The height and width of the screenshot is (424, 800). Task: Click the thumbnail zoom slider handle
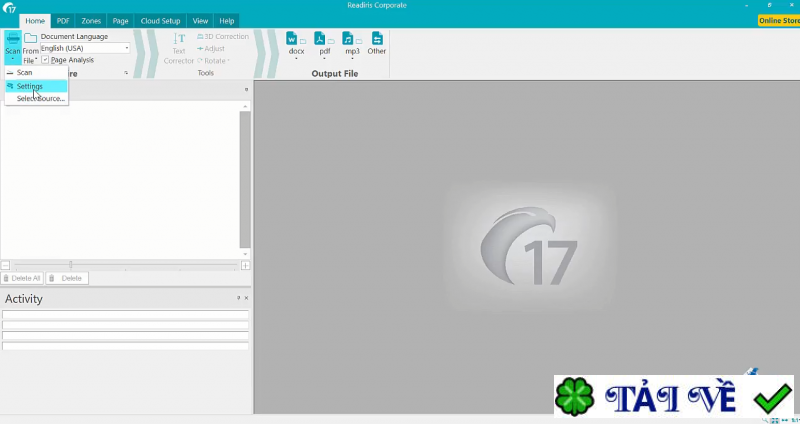(x=70, y=264)
